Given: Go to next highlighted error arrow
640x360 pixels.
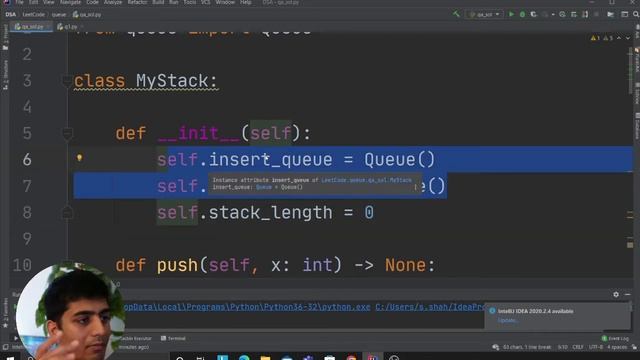Looking at the screenshot, I should tap(628, 38).
